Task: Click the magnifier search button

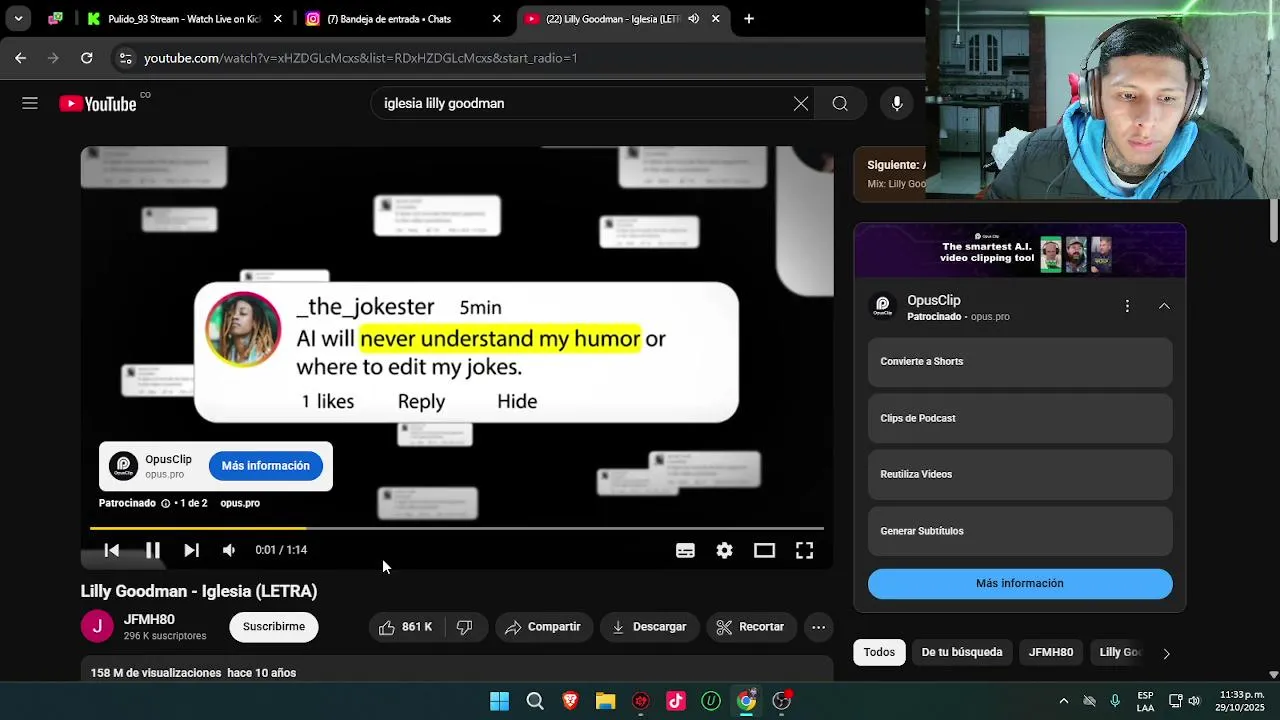Action: pyautogui.click(x=840, y=103)
